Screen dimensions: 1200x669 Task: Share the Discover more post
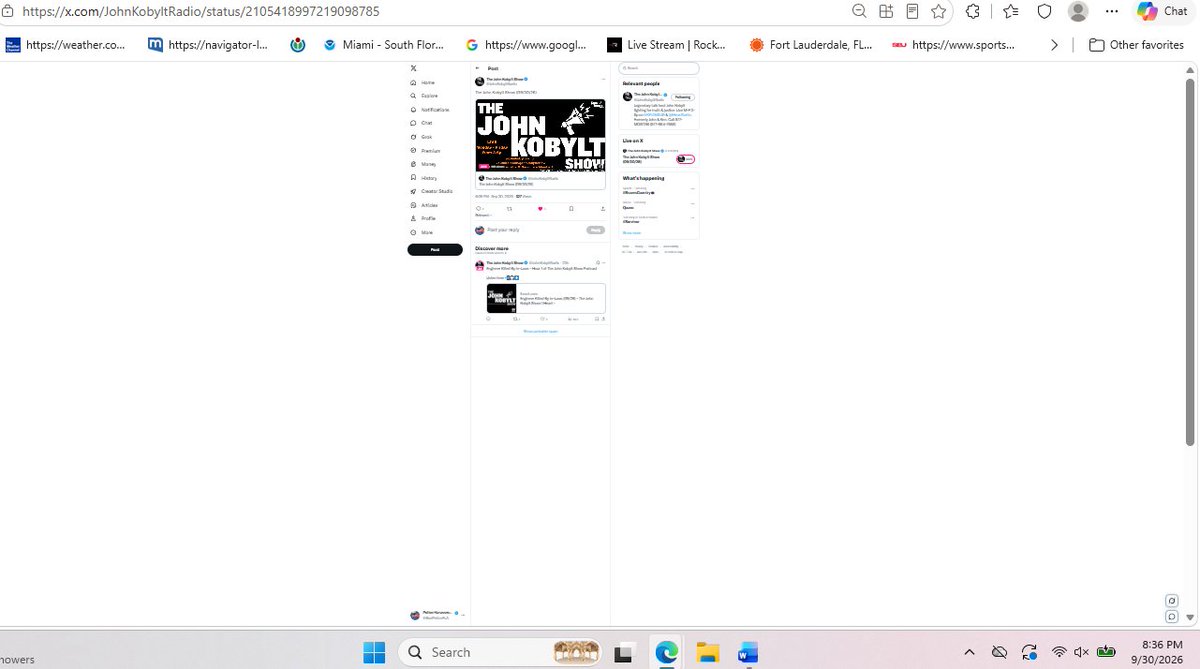tap(603, 319)
